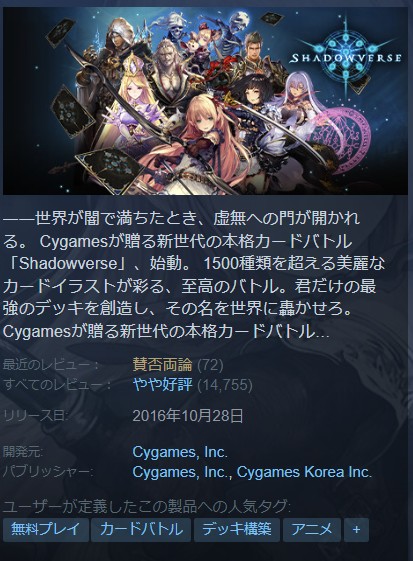Choose the アニメ tag
413x561 pixels.
pos(312,529)
